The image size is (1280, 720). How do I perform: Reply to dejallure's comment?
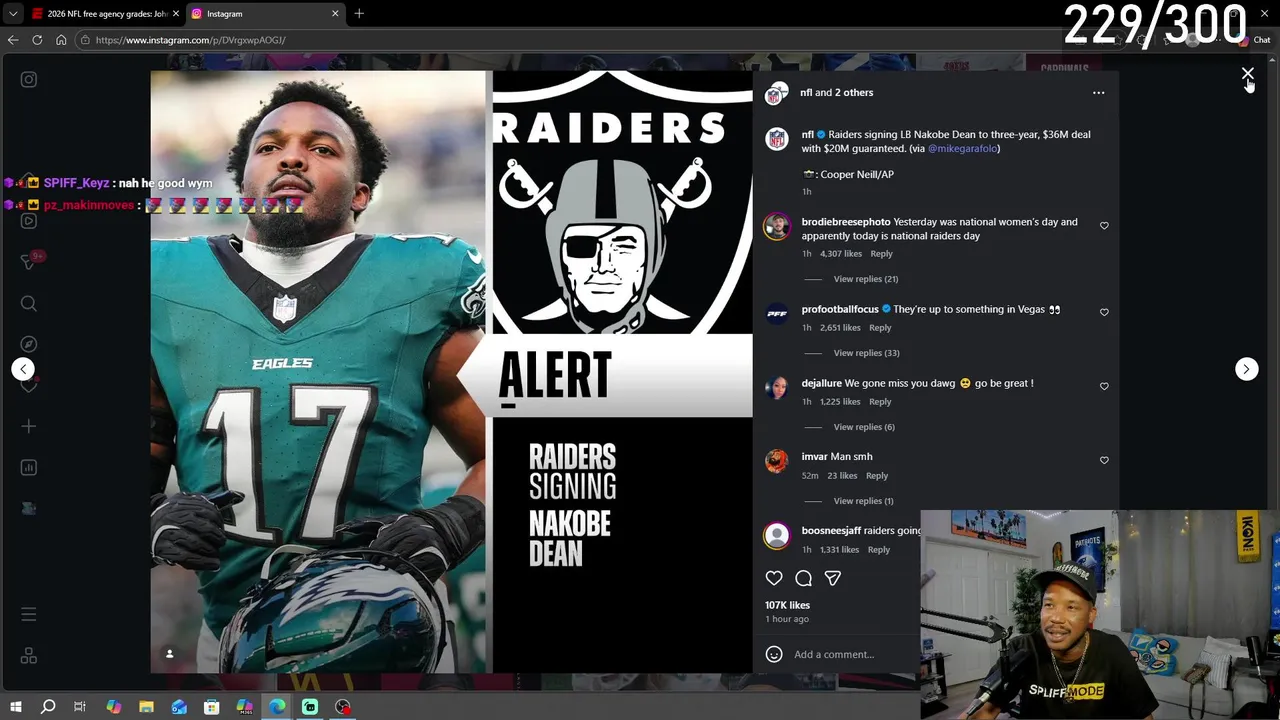tap(880, 402)
